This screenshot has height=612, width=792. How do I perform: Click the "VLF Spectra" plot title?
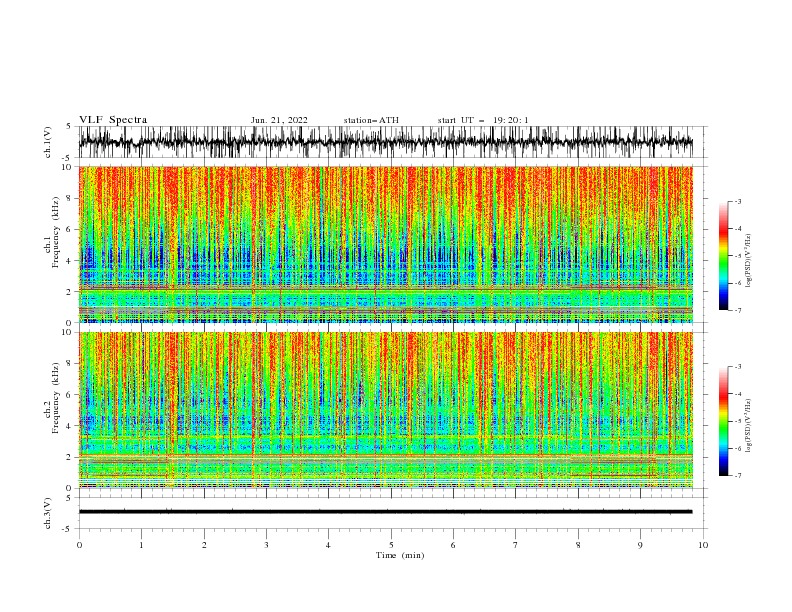(113, 120)
